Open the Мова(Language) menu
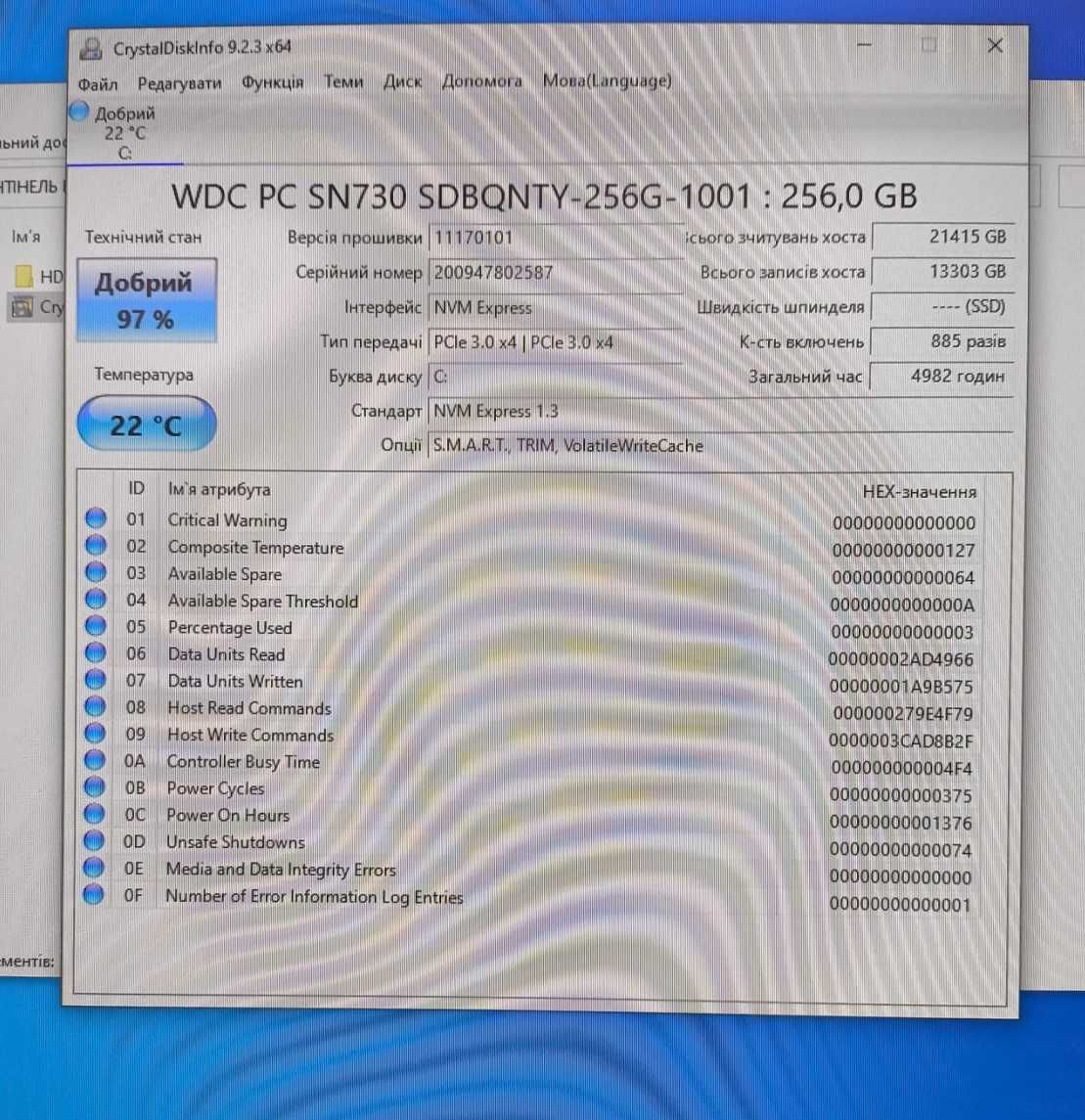The height and width of the screenshot is (1120, 1085). click(x=608, y=81)
